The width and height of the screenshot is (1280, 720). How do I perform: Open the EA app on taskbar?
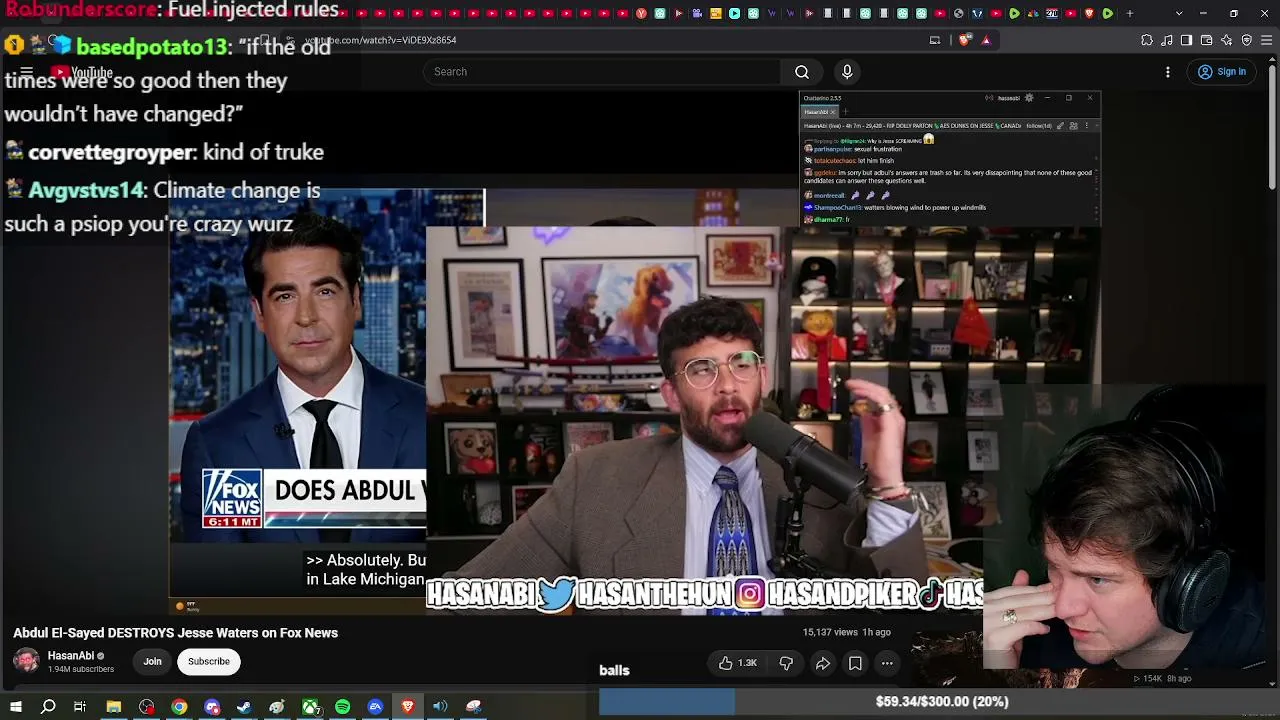(x=375, y=707)
